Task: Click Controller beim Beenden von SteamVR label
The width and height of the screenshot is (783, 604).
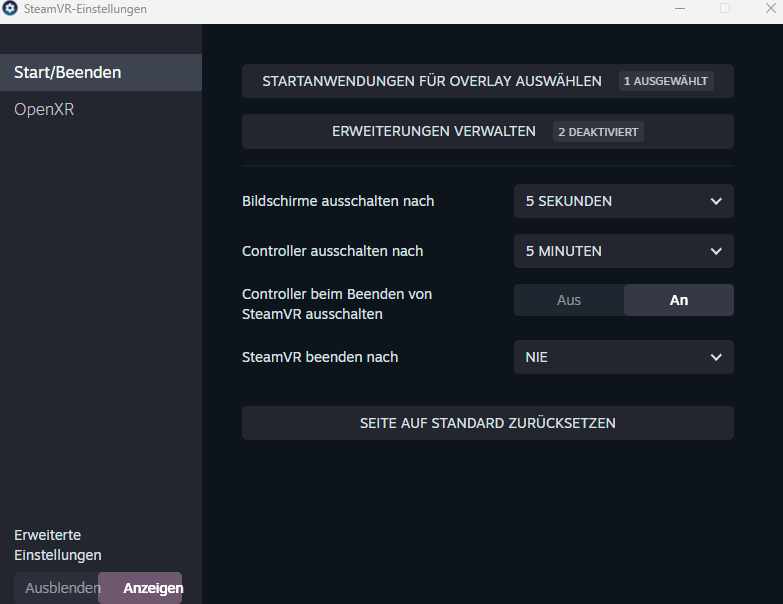Action: click(337, 304)
